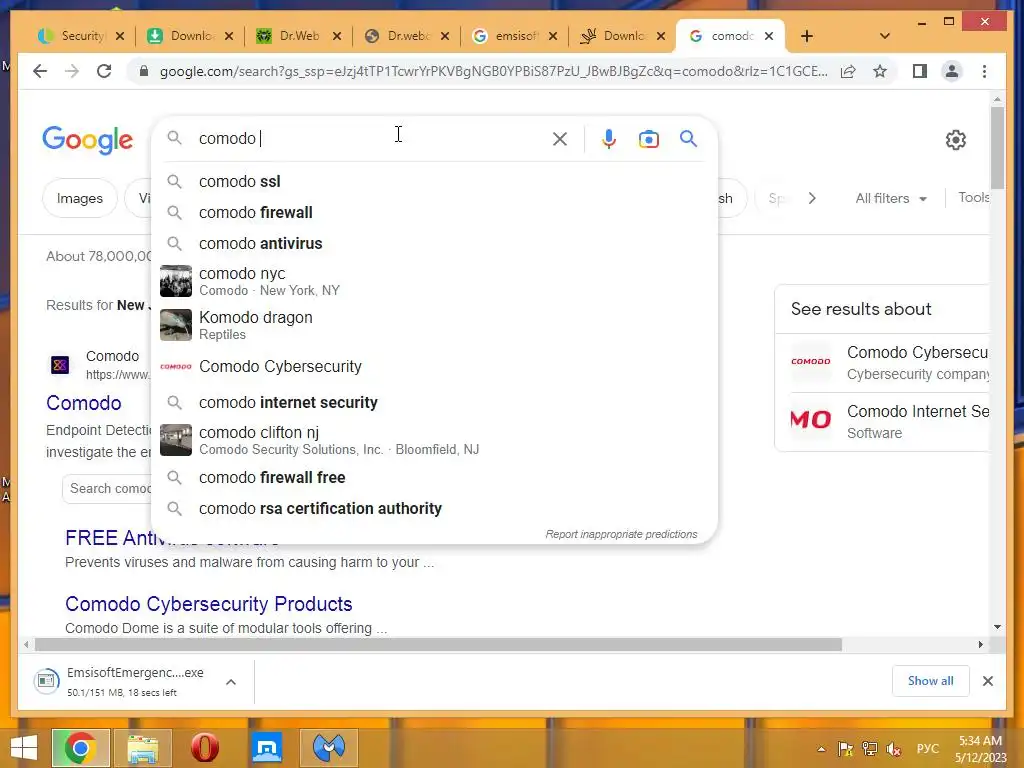The image size is (1024, 768).
Task: Open network tray icon
Action: [x=870, y=749]
